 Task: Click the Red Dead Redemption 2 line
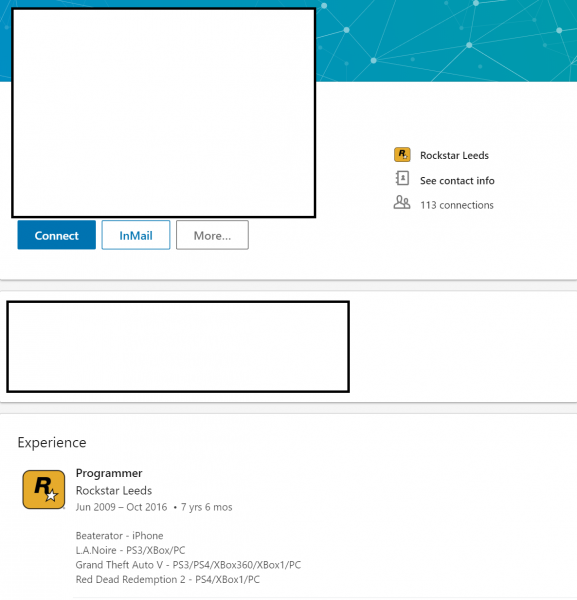pos(168,579)
